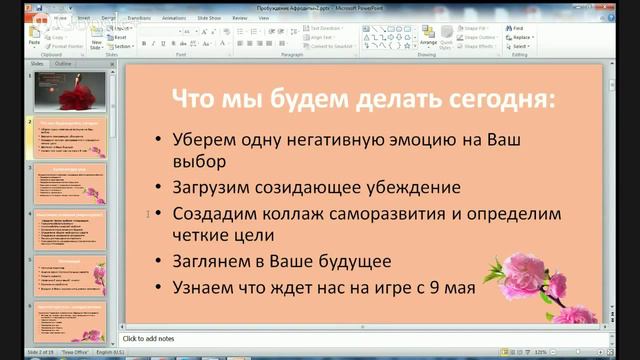Click Convert to SmartArt button

(x=329, y=47)
